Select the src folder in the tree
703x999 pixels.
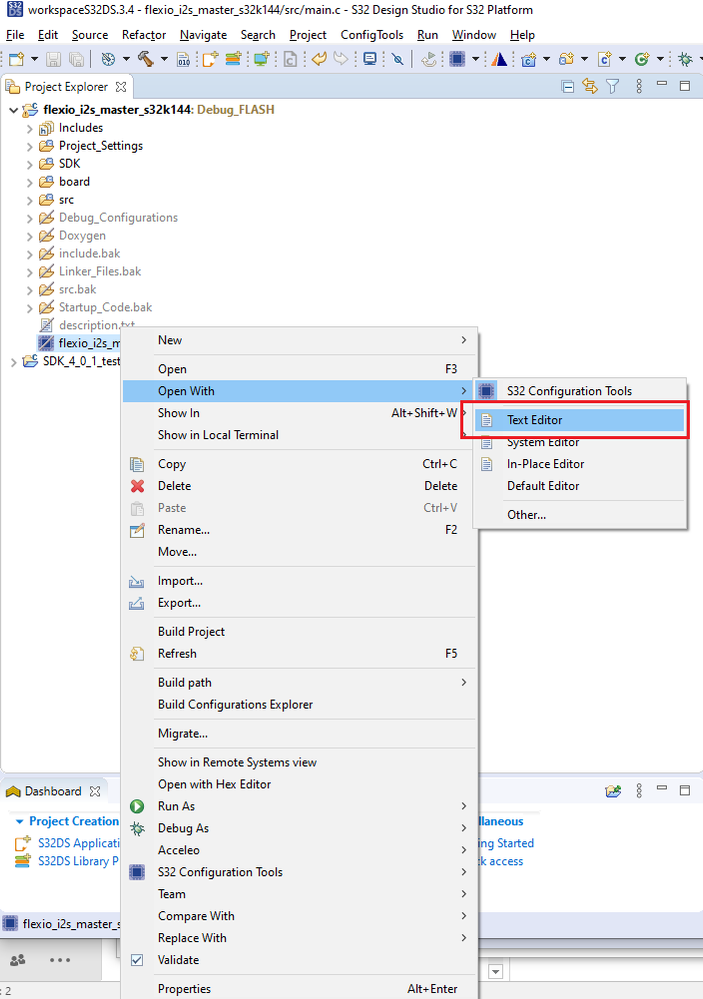(66, 200)
